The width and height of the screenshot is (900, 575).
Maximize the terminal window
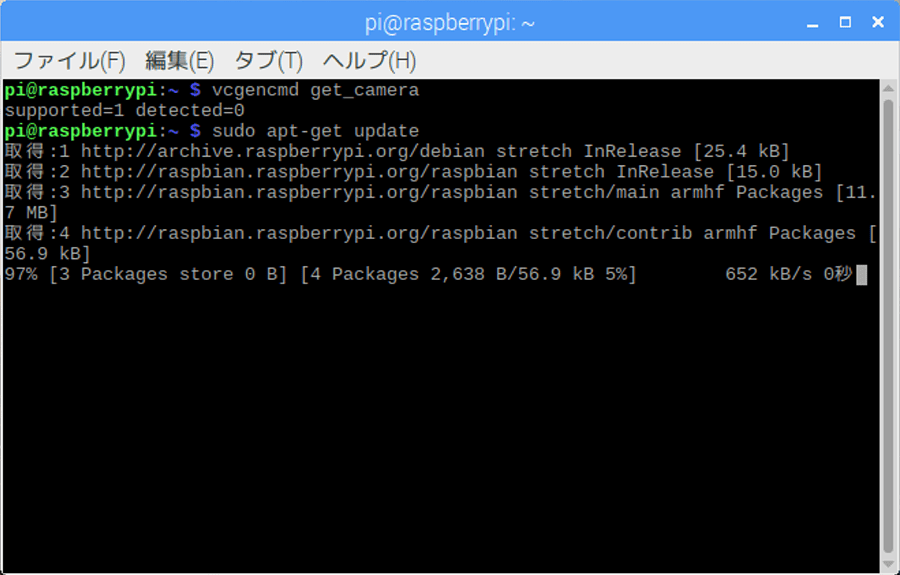pyautogui.click(x=845, y=22)
